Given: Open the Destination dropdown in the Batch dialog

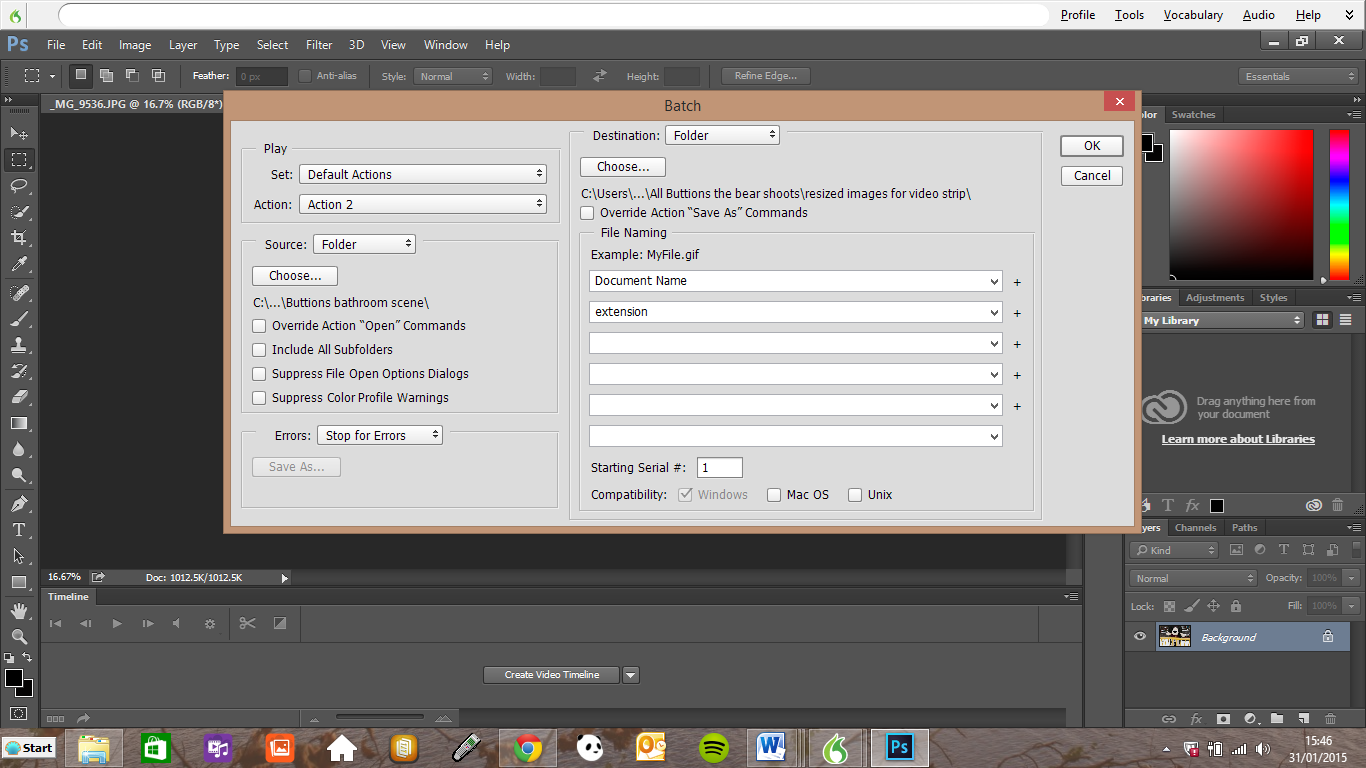Looking at the screenshot, I should (x=722, y=134).
